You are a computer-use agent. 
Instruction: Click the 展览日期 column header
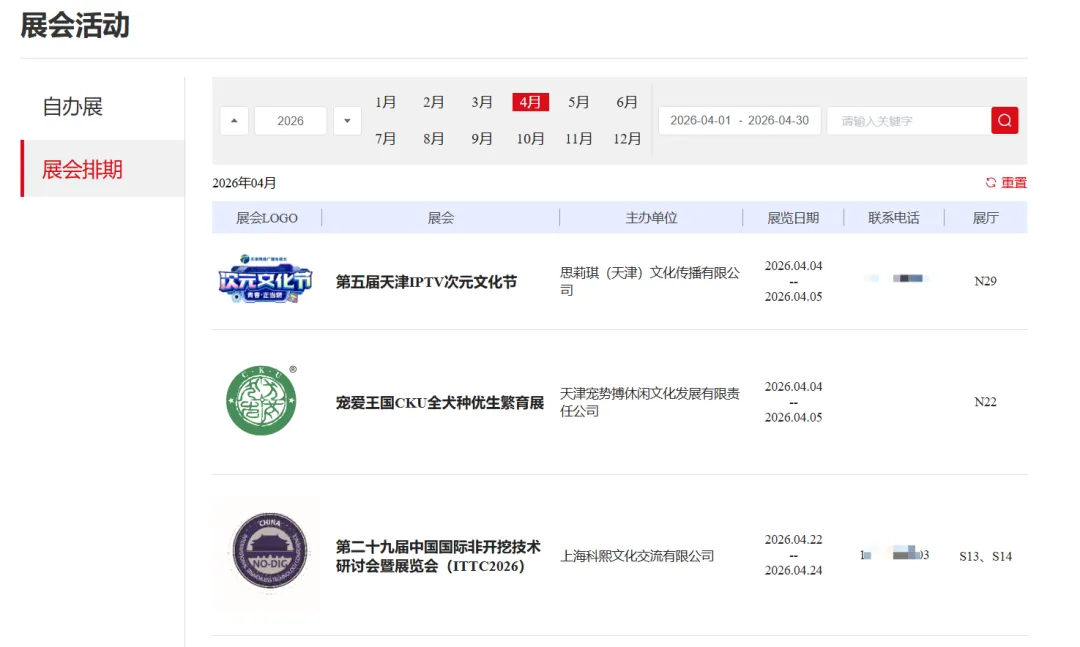tap(793, 218)
